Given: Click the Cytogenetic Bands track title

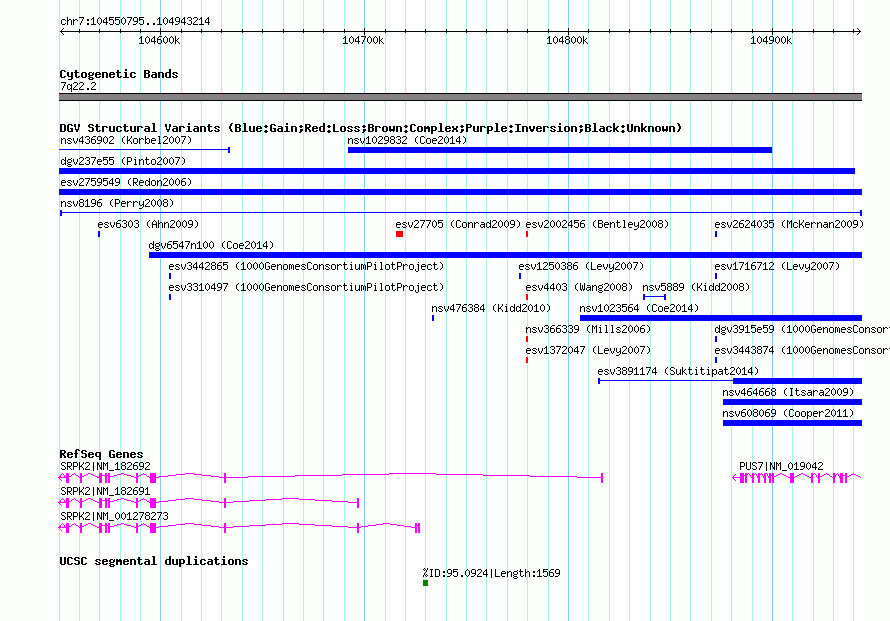Looking at the screenshot, I should click(119, 74).
